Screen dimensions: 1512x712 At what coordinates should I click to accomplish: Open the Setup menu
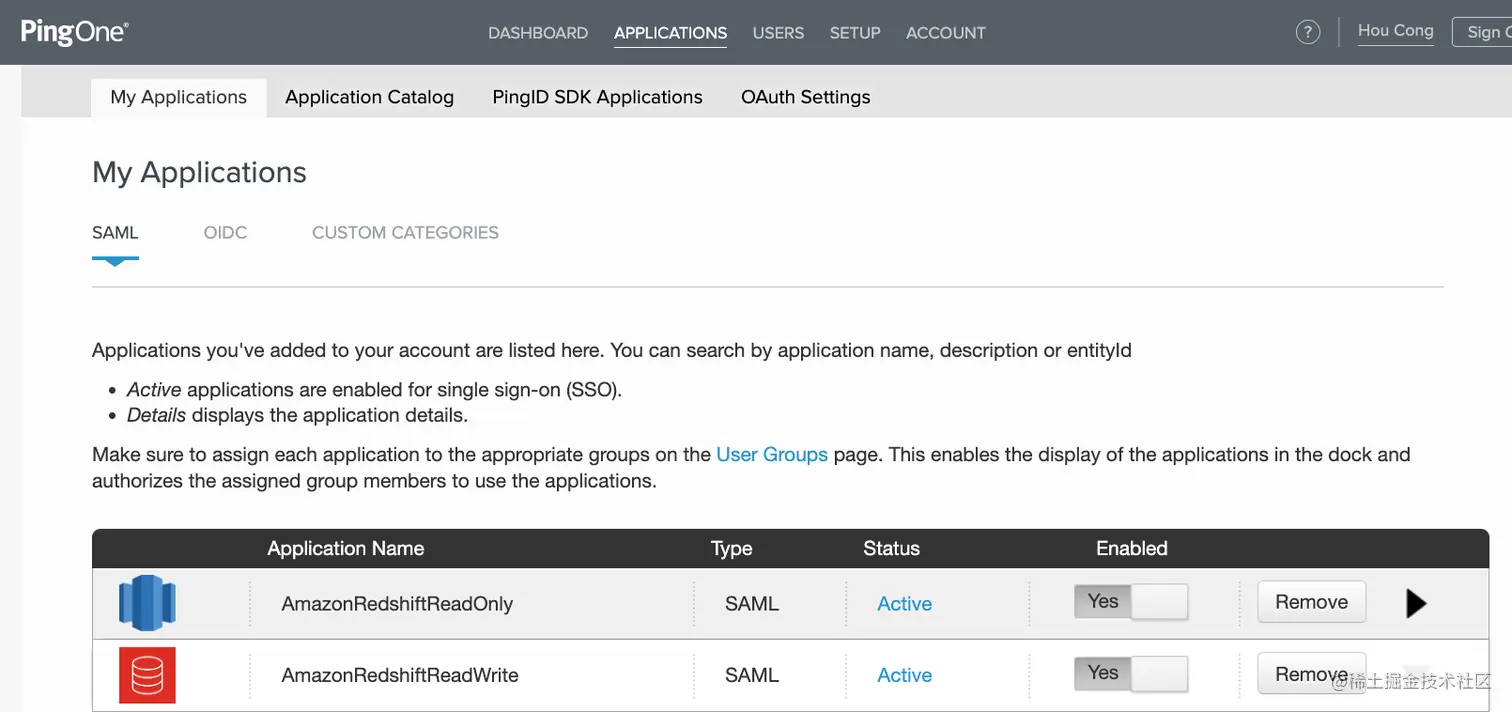tap(855, 33)
